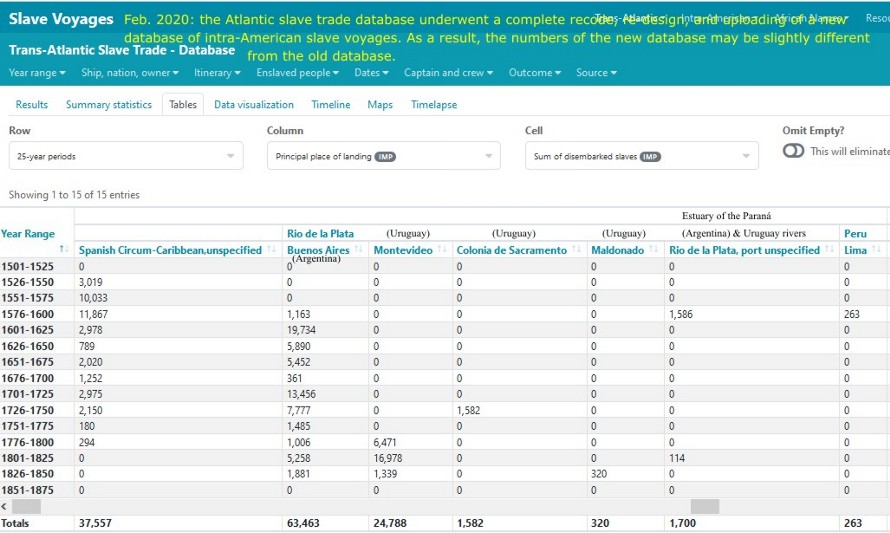Click sort arrows for Colonia de Sacramento
Viewport: 890px width, 533px height.
coord(578,250)
